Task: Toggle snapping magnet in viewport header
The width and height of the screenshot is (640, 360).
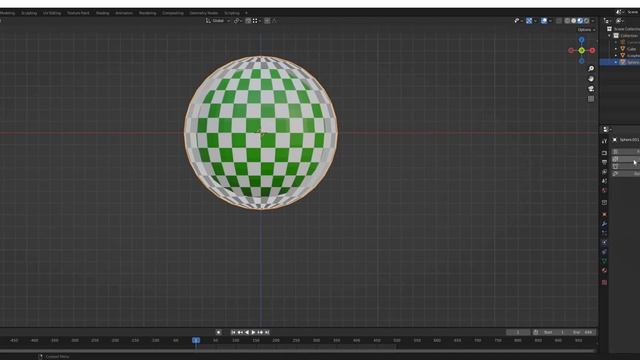Action: point(248,21)
